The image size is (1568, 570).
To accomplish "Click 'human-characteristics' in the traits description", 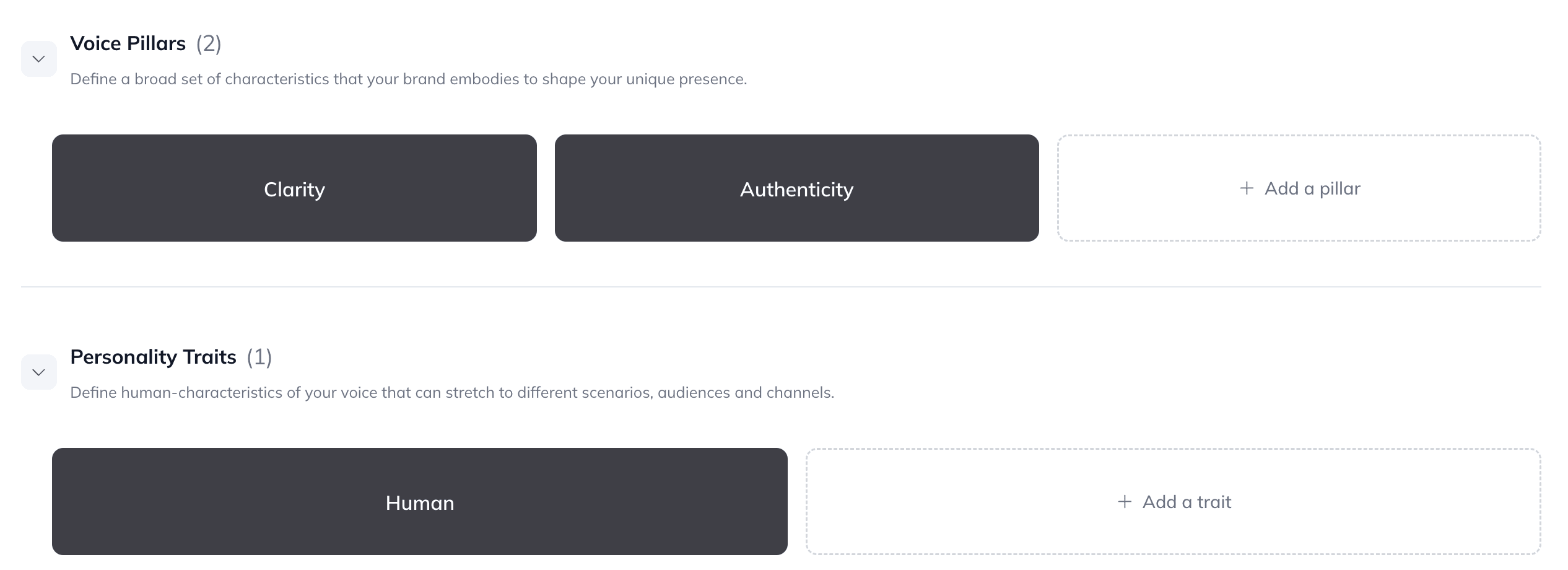I will coord(201,393).
